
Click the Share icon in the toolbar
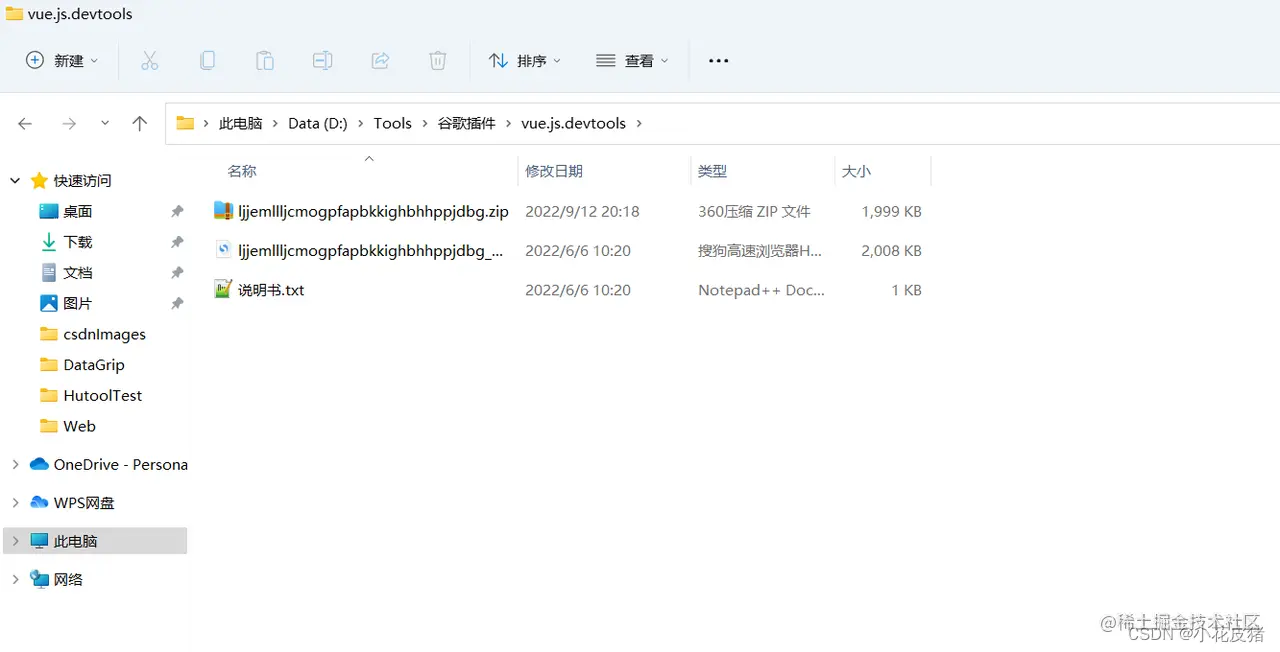(380, 60)
